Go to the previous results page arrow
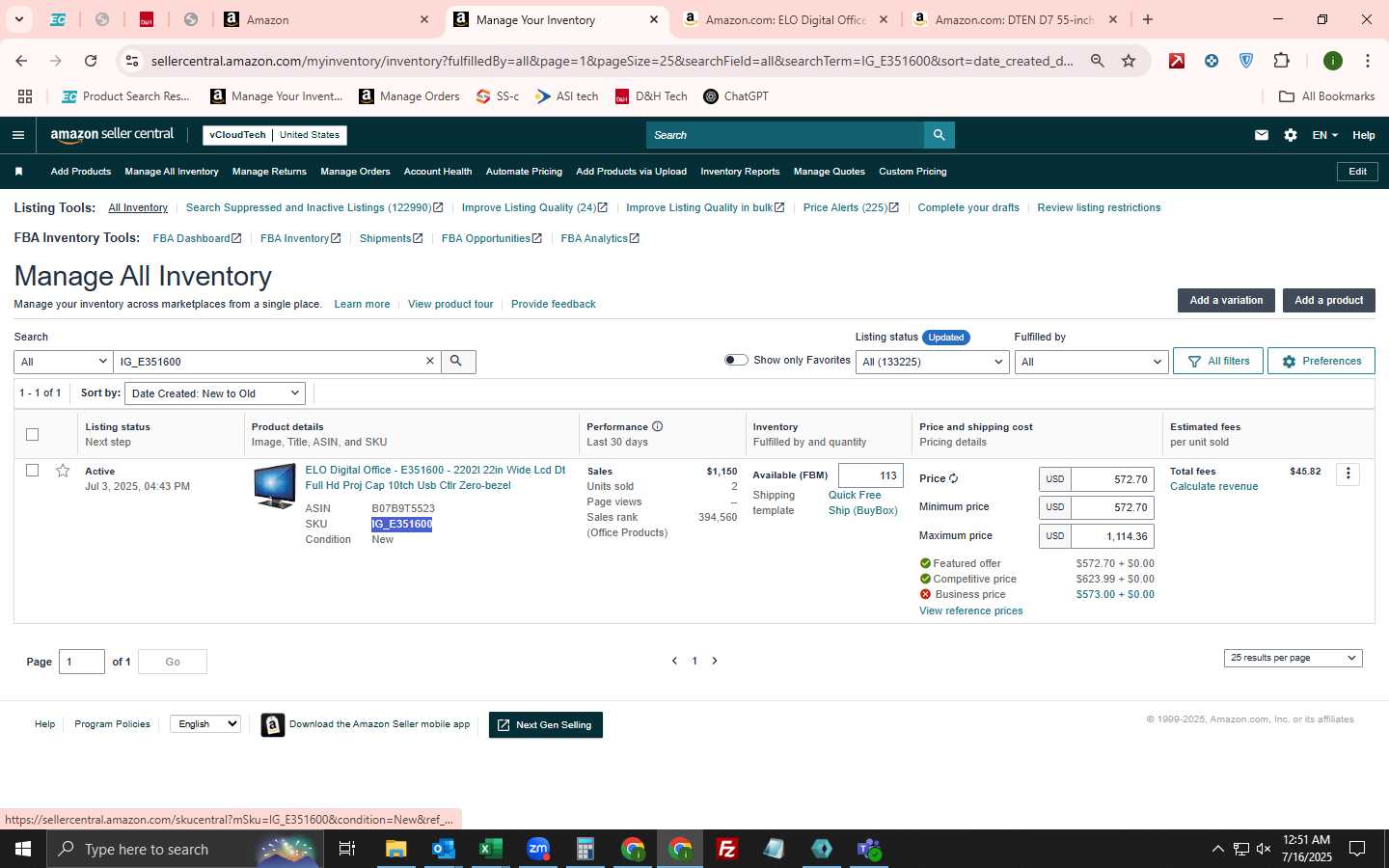The height and width of the screenshot is (868, 1389). (x=674, y=661)
